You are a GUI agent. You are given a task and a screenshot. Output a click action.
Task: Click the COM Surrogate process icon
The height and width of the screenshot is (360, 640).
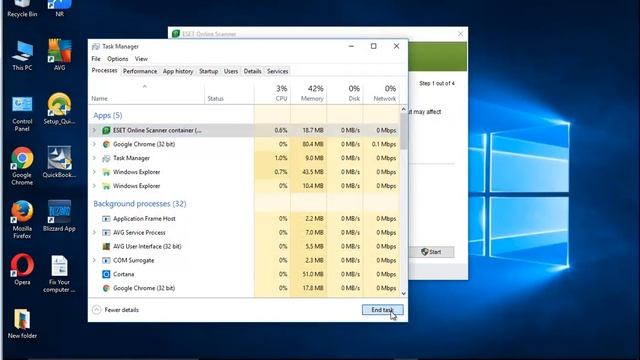coord(106,260)
